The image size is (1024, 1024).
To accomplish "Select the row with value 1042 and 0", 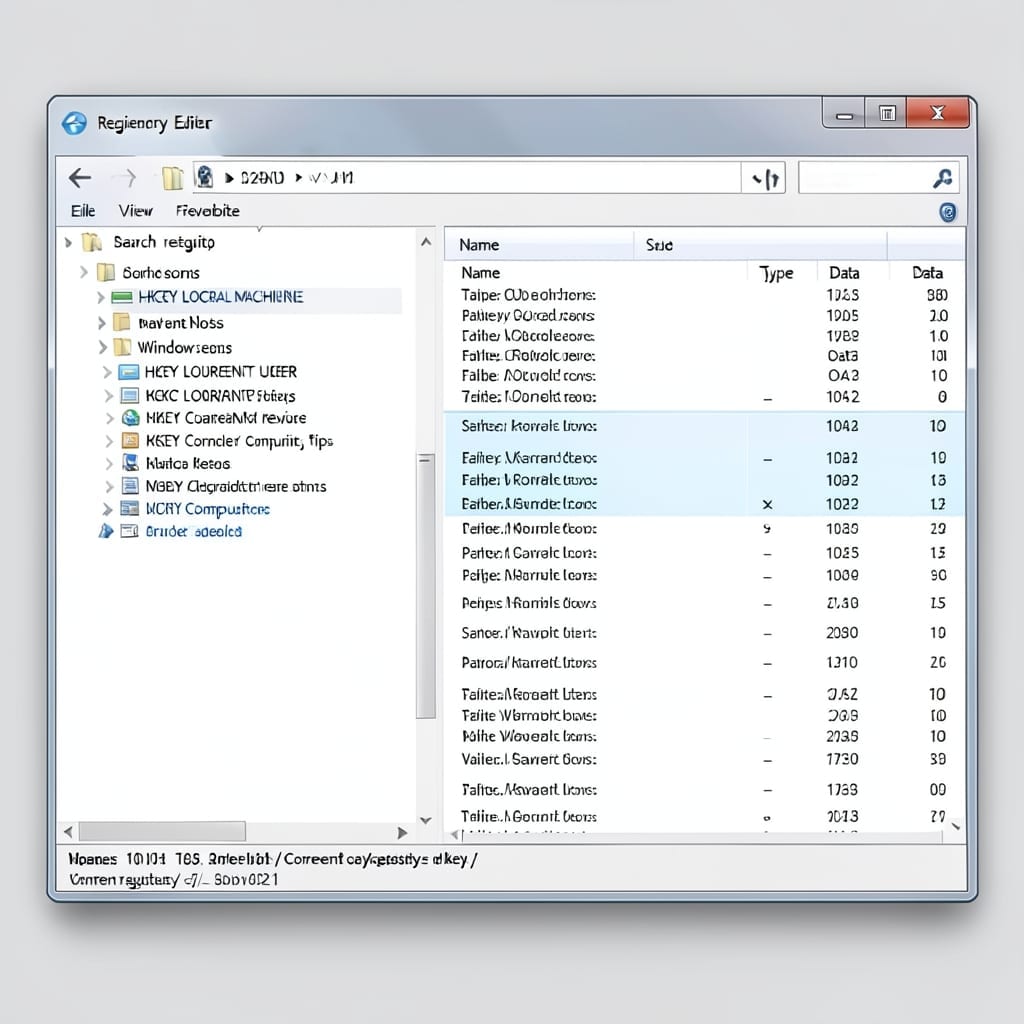I will [x=704, y=397].
